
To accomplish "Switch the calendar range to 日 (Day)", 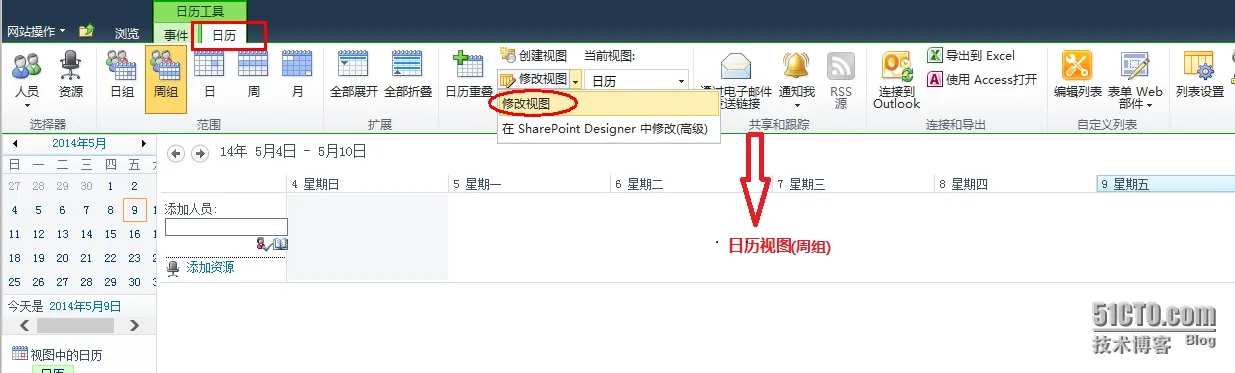I will [x=209, y=74].
